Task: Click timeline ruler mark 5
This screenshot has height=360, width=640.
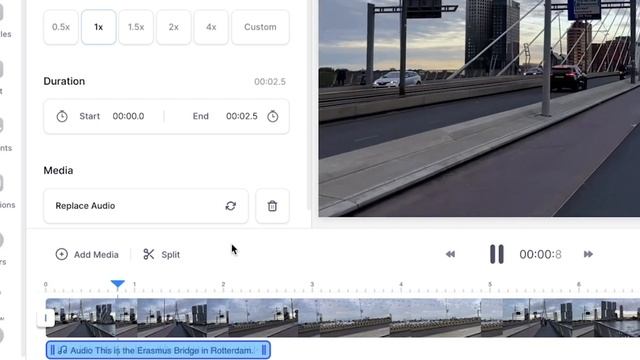Action: pos(490,284)
